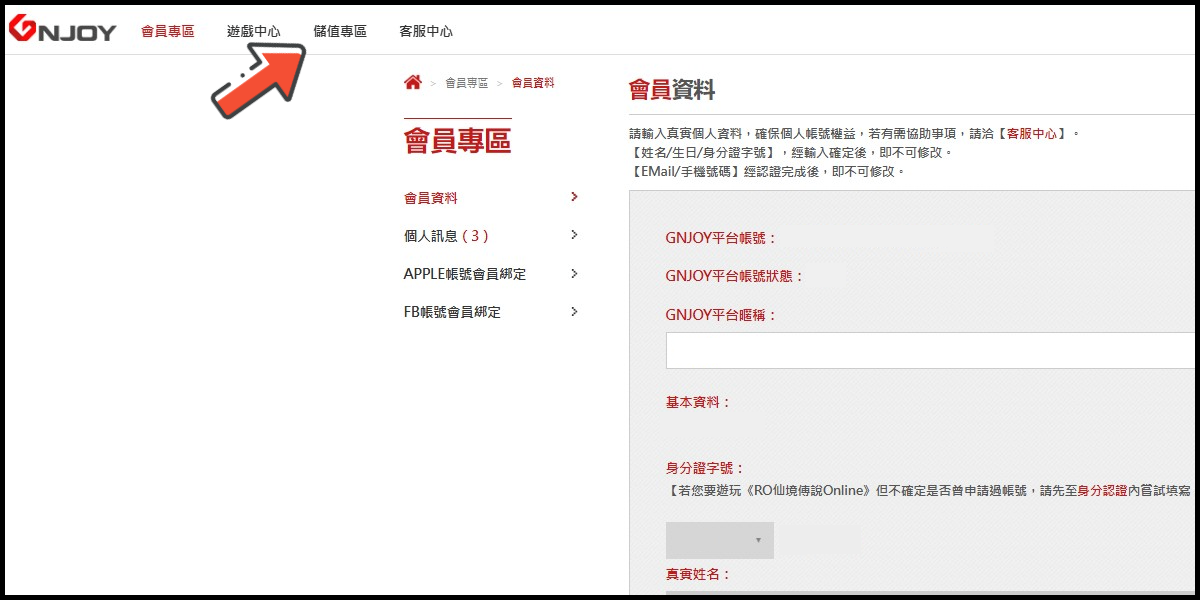Click the 會員資料 page heading

tap(672, 90)
